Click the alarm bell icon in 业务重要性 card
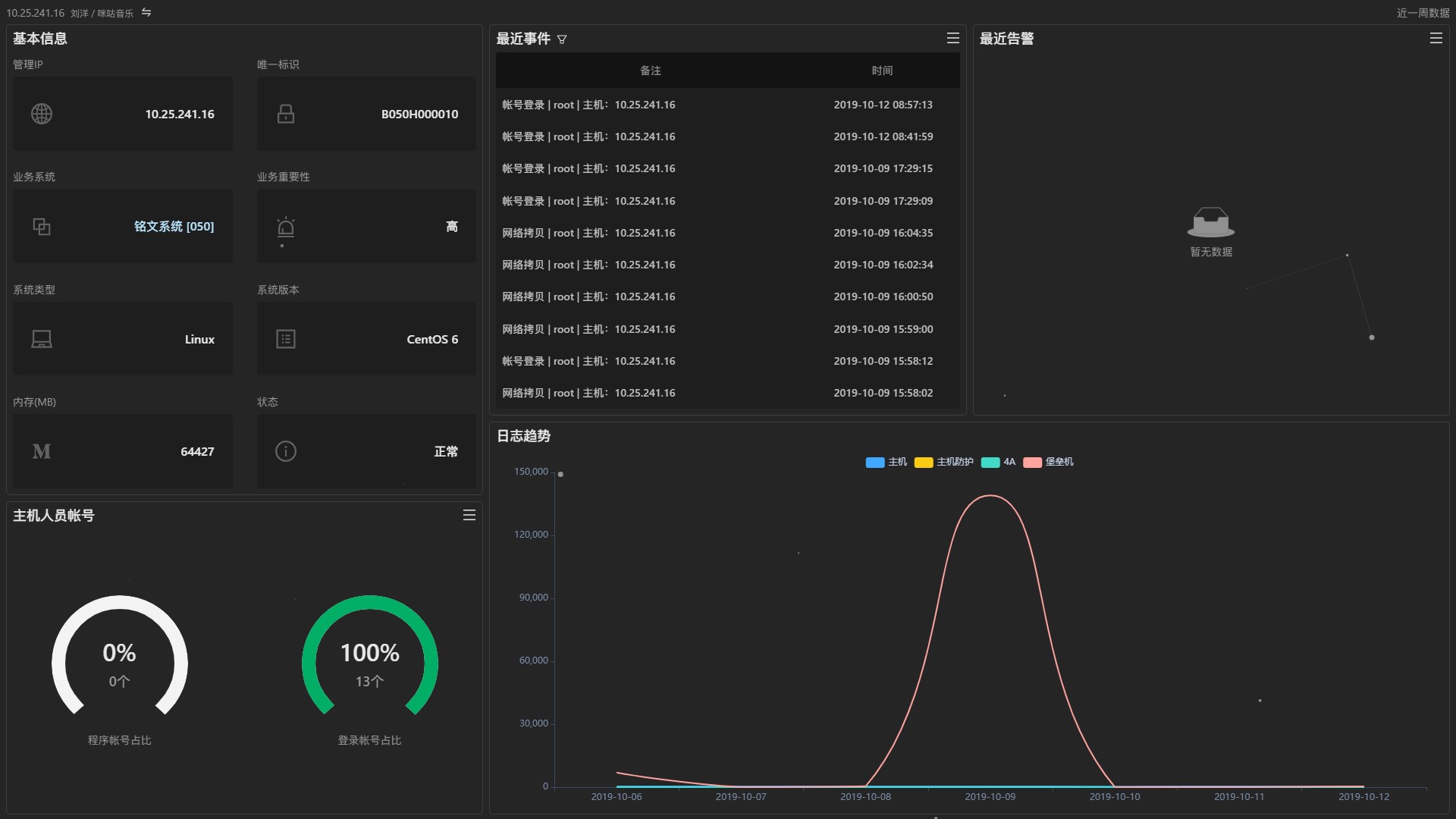The width and height of the screenshot is (1456, 819). [286, 227]
